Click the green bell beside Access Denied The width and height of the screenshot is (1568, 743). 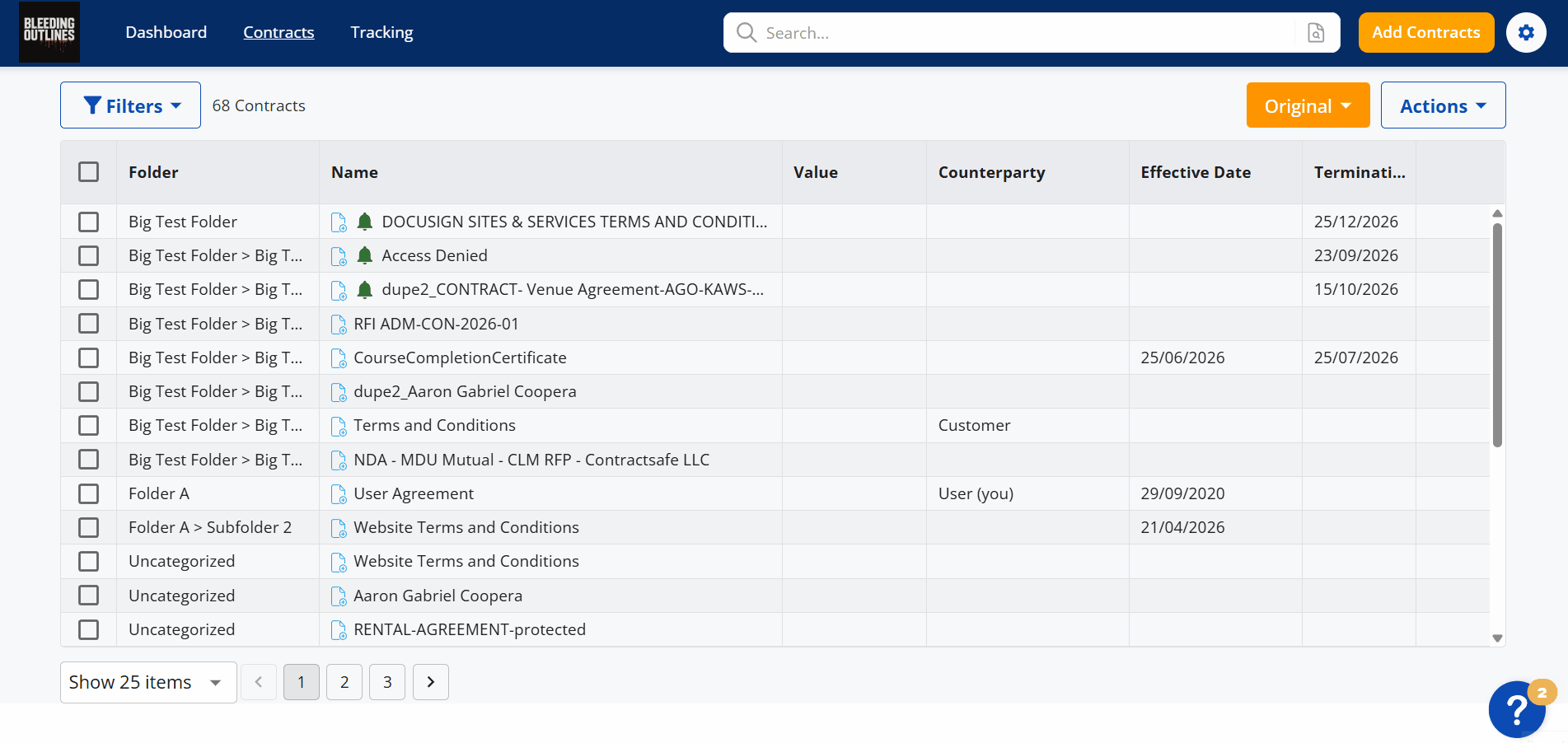[x=365, y=255]
